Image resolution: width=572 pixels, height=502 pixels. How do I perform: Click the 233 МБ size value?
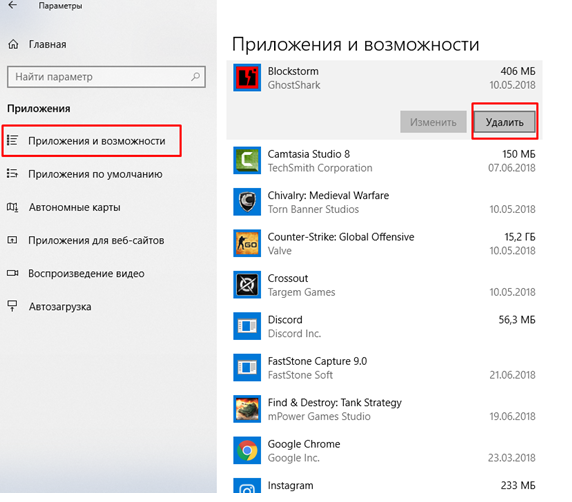(518, 486)
